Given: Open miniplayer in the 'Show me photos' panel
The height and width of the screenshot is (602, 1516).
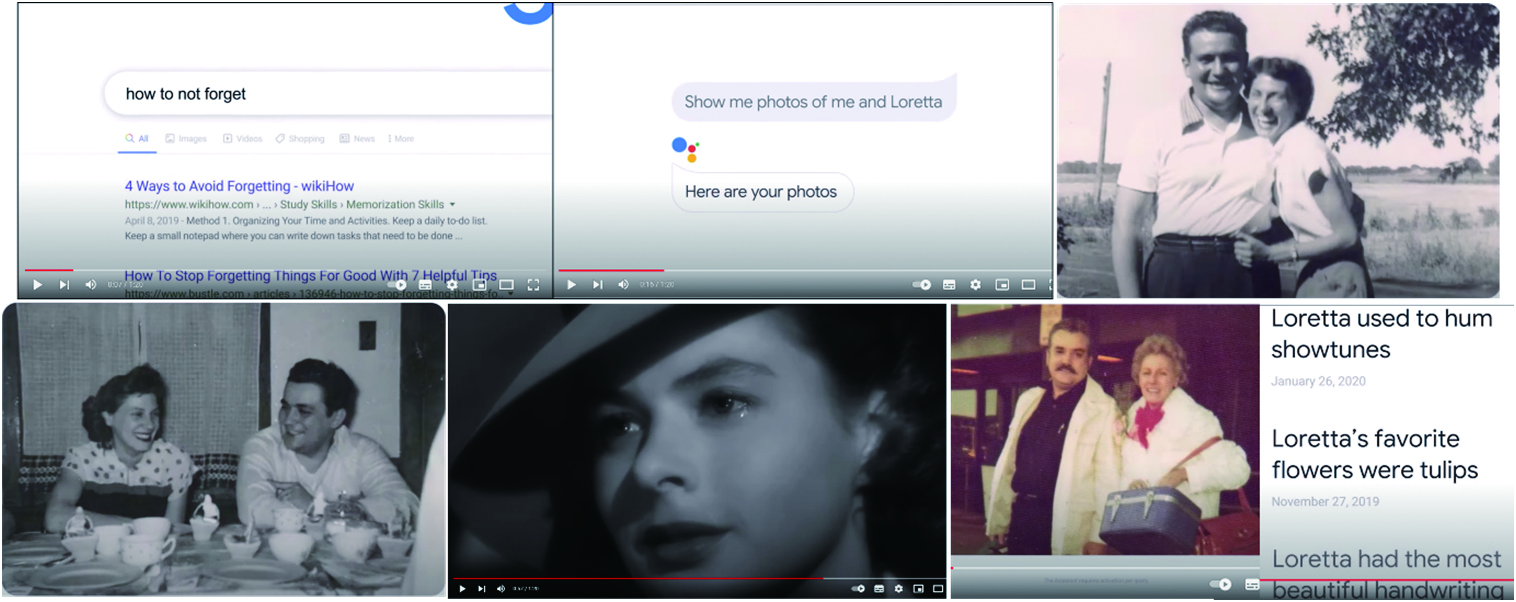Looking at the screenshot, I should click(1002, 285).
